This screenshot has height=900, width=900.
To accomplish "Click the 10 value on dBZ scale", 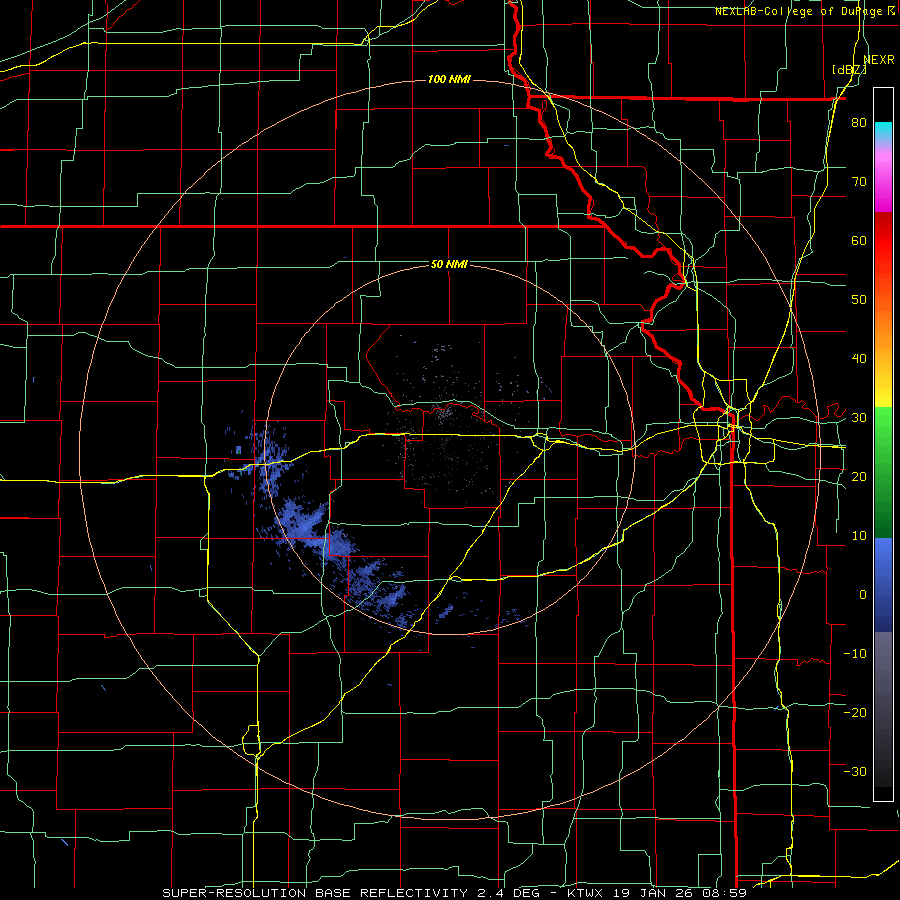I will 859,536.
